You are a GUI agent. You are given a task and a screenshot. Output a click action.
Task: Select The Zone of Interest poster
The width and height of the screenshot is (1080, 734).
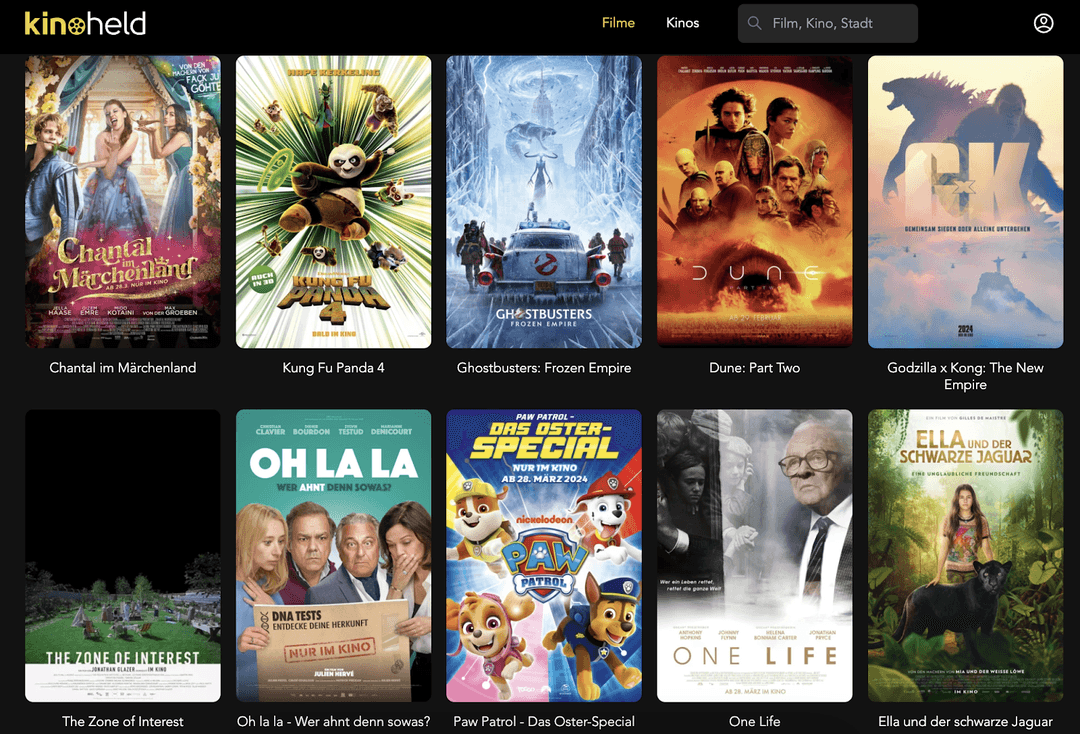pyautogui.click(x=123, y=556)
